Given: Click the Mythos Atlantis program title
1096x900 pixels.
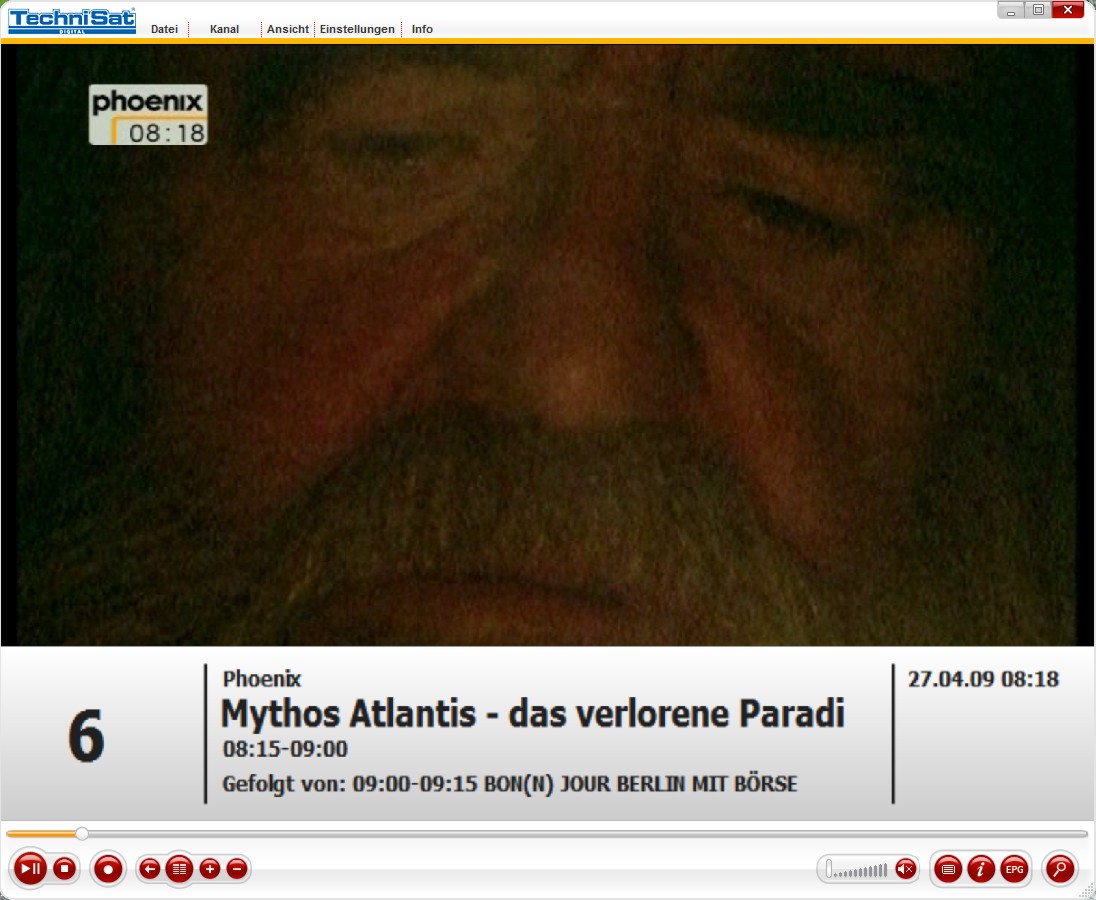Looking at the screenshot, I should (x=532, y=714).
